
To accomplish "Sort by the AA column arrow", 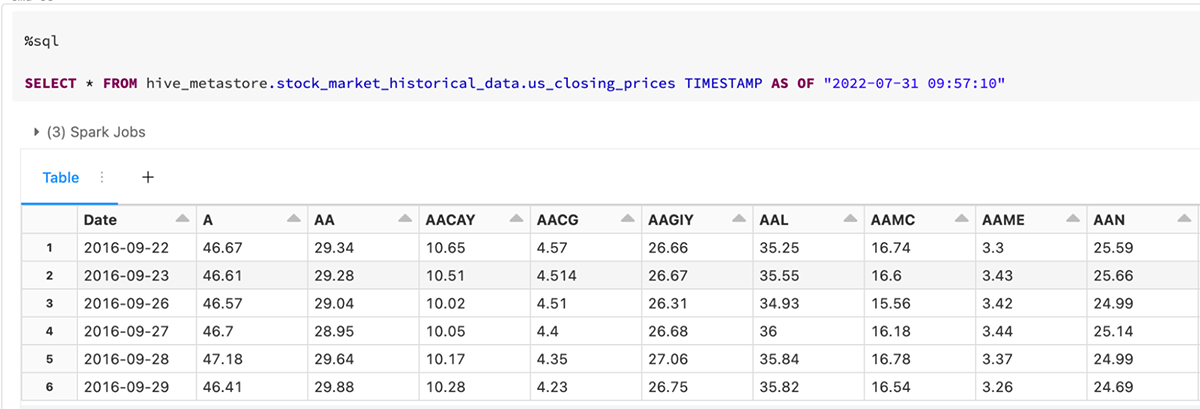I will pyautogui.click(x=404, y=219).
